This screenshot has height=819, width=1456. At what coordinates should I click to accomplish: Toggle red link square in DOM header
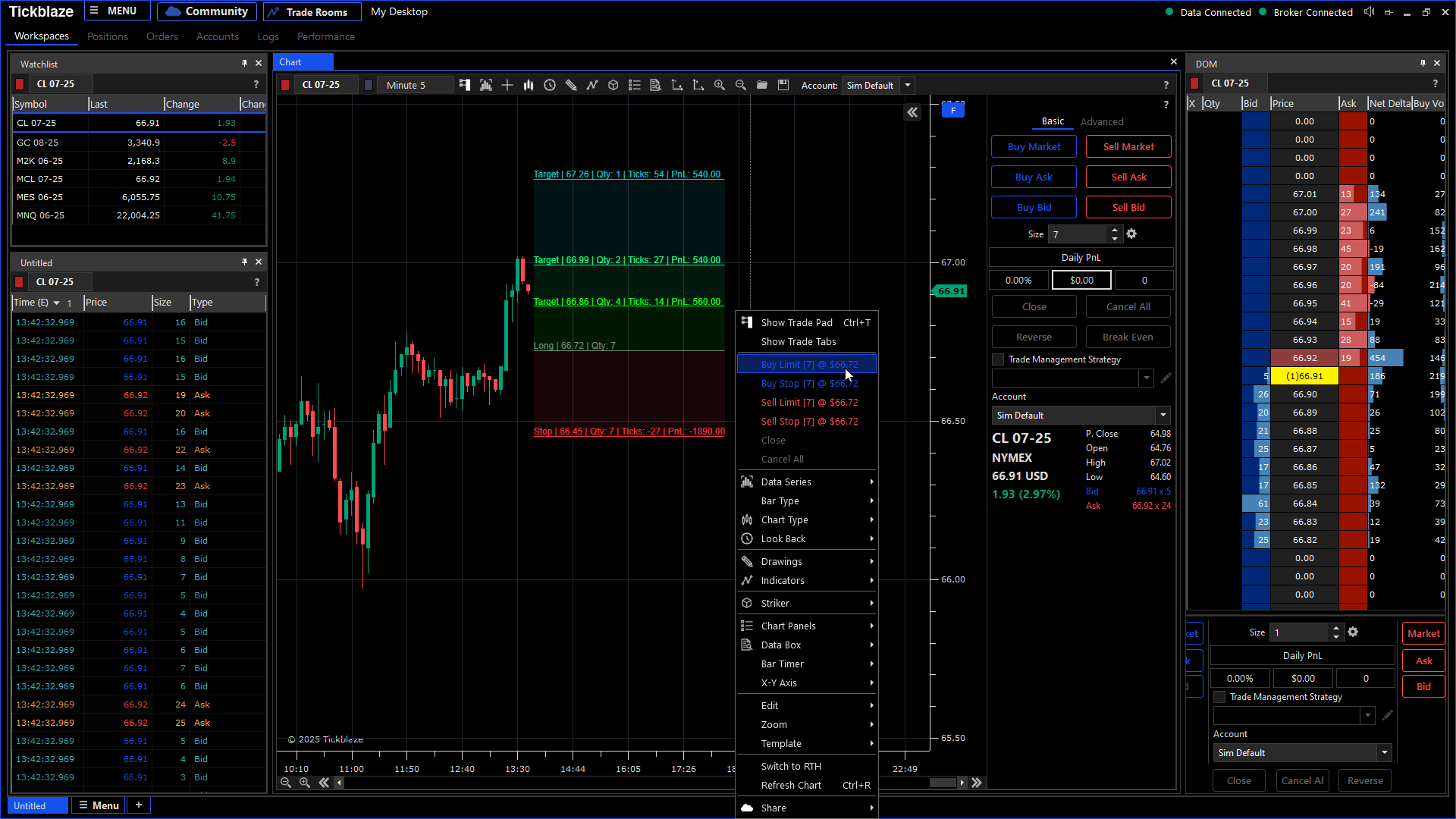1194,83
